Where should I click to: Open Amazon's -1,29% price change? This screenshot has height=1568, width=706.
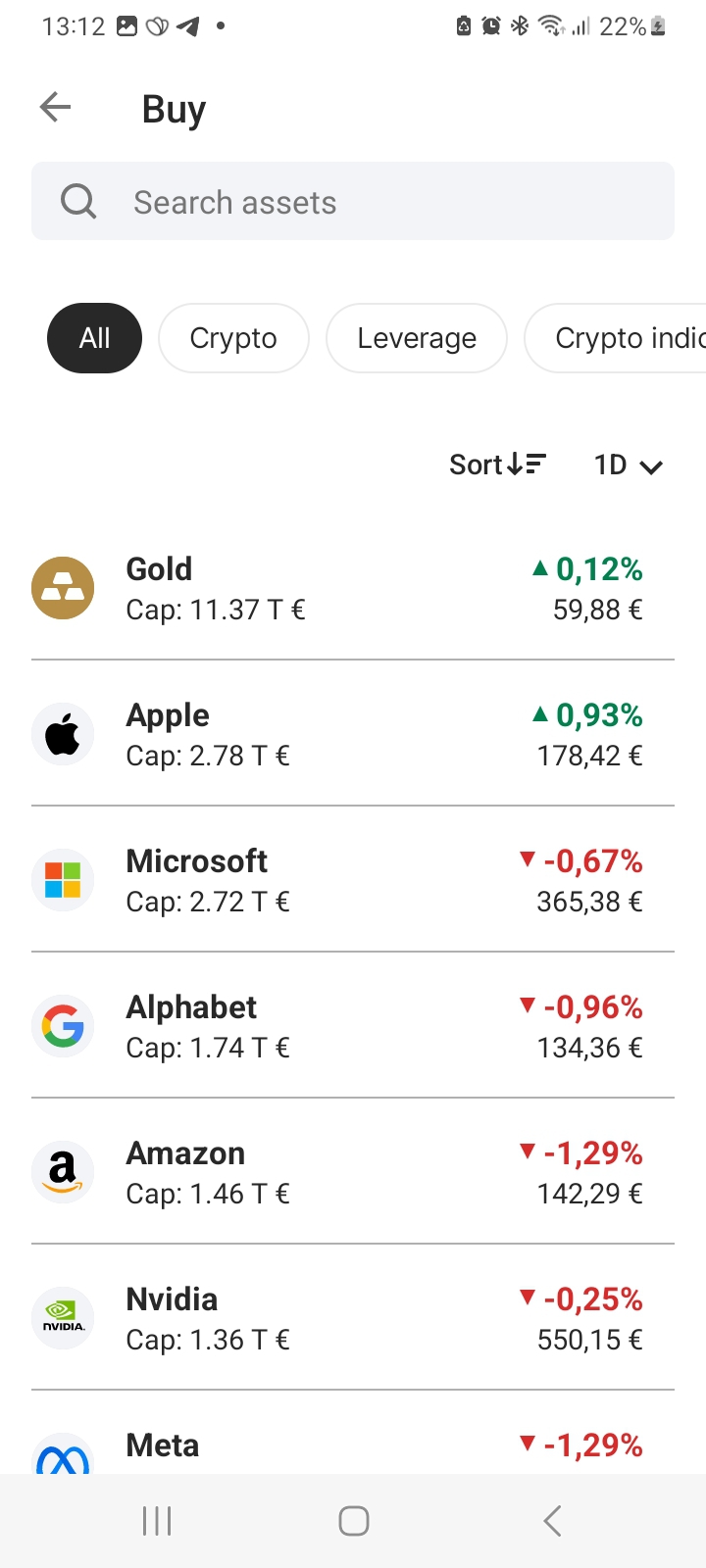coord(582,1153)
